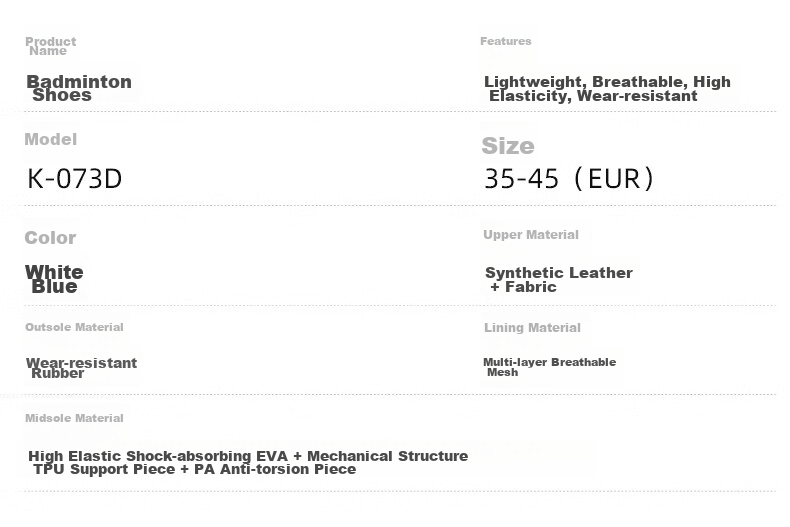Click the Lining Material label

[x=532, y=327]
